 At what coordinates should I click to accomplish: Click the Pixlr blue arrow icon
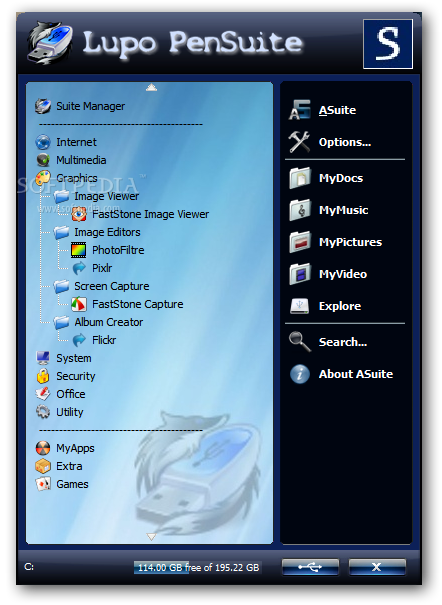click(x=79, y=268)
